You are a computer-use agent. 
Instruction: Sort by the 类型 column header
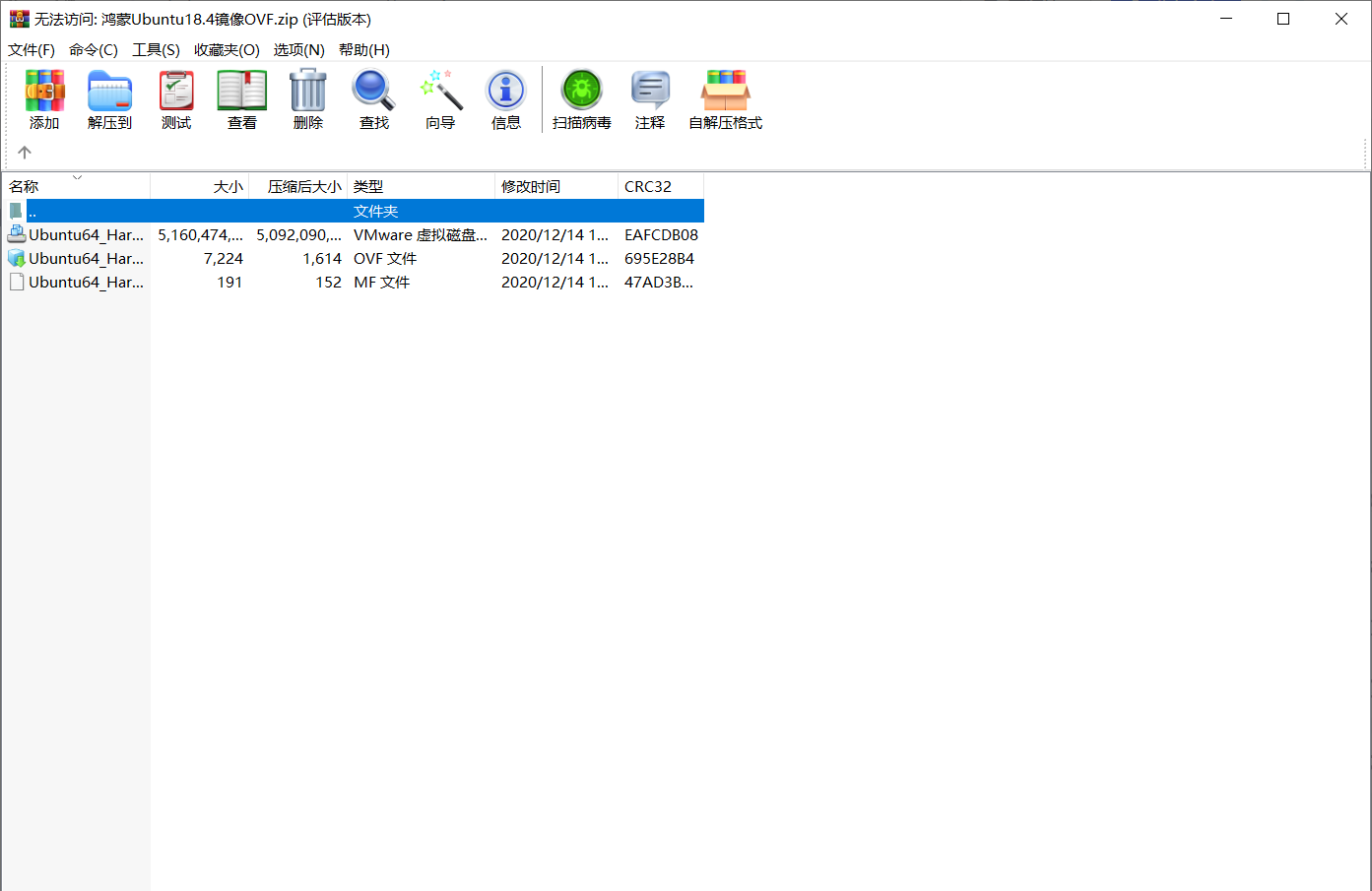click(x=422, y=186)
